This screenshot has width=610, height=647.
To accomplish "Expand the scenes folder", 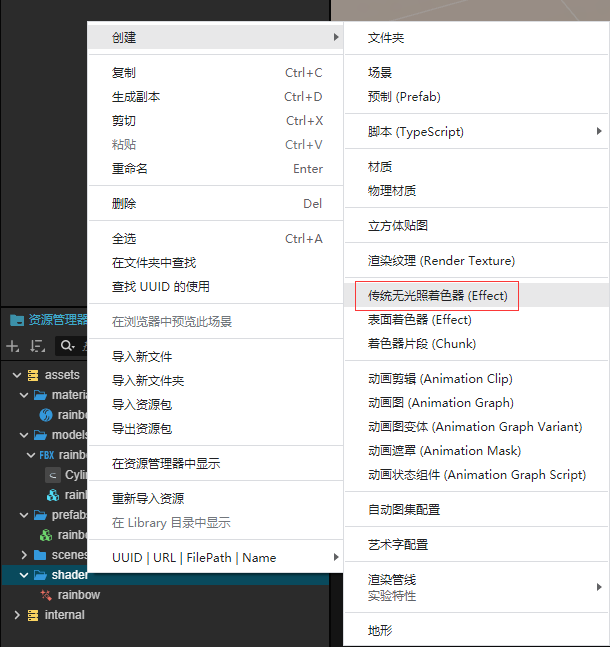I will click(x=24, y=555).
